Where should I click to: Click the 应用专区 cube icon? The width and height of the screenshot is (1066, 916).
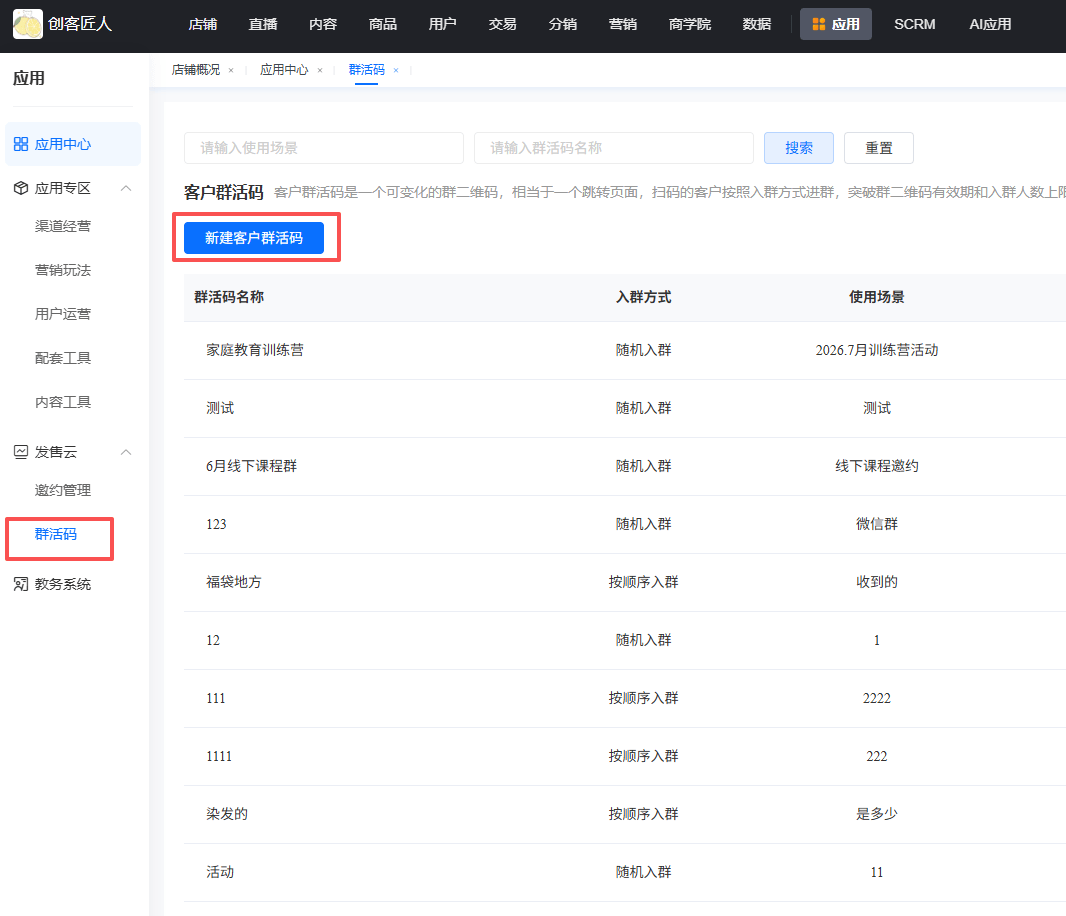pos(21,188)
